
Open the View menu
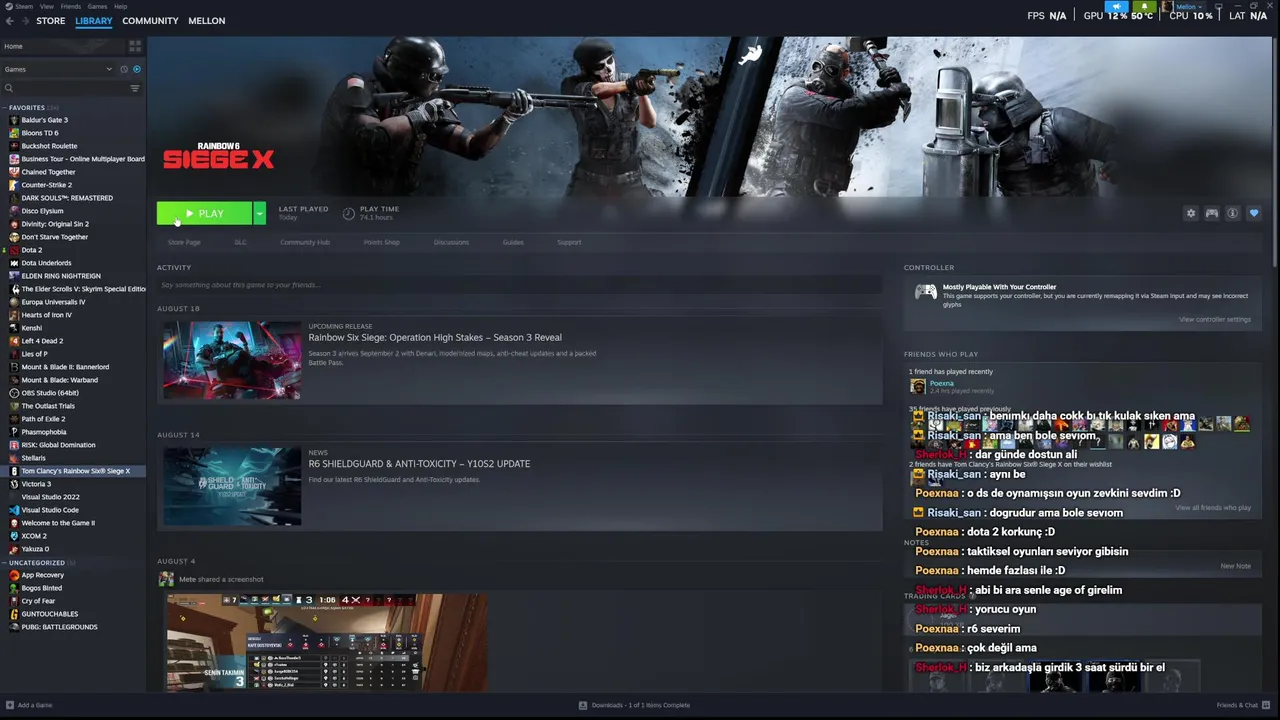tap(47, 6)
